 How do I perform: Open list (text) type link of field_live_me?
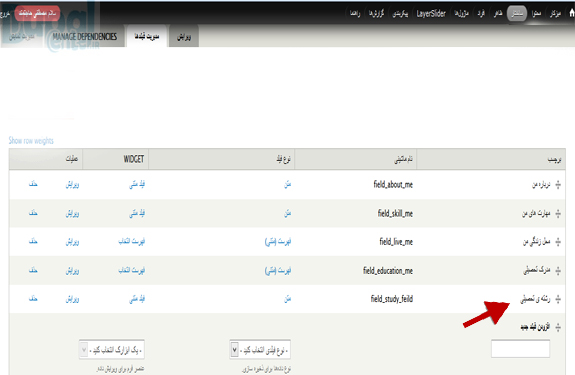point(278,242)
